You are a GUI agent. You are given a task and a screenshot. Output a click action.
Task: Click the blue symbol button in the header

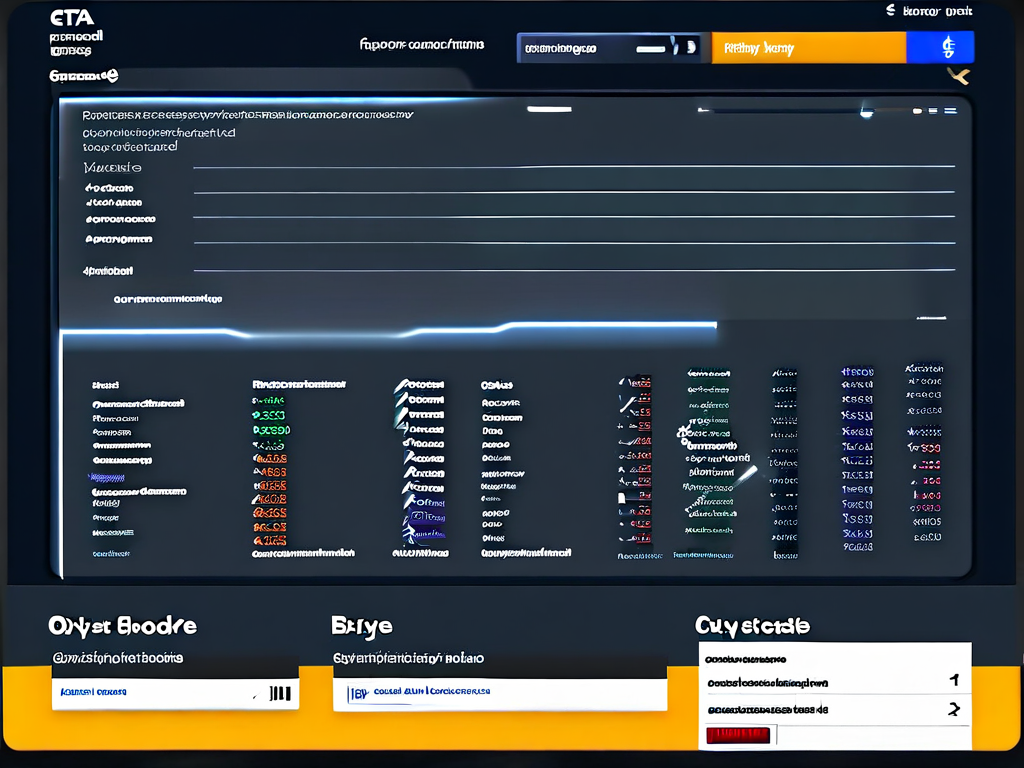(x=946, y=47)
